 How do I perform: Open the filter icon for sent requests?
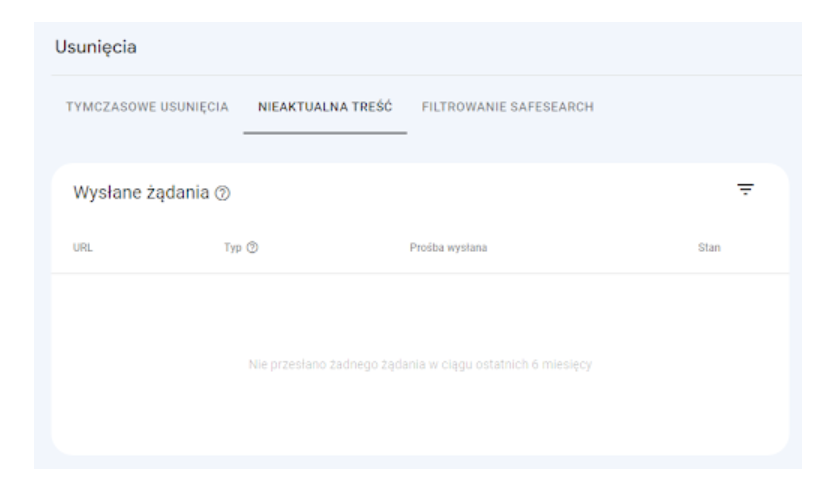point(745,189)
